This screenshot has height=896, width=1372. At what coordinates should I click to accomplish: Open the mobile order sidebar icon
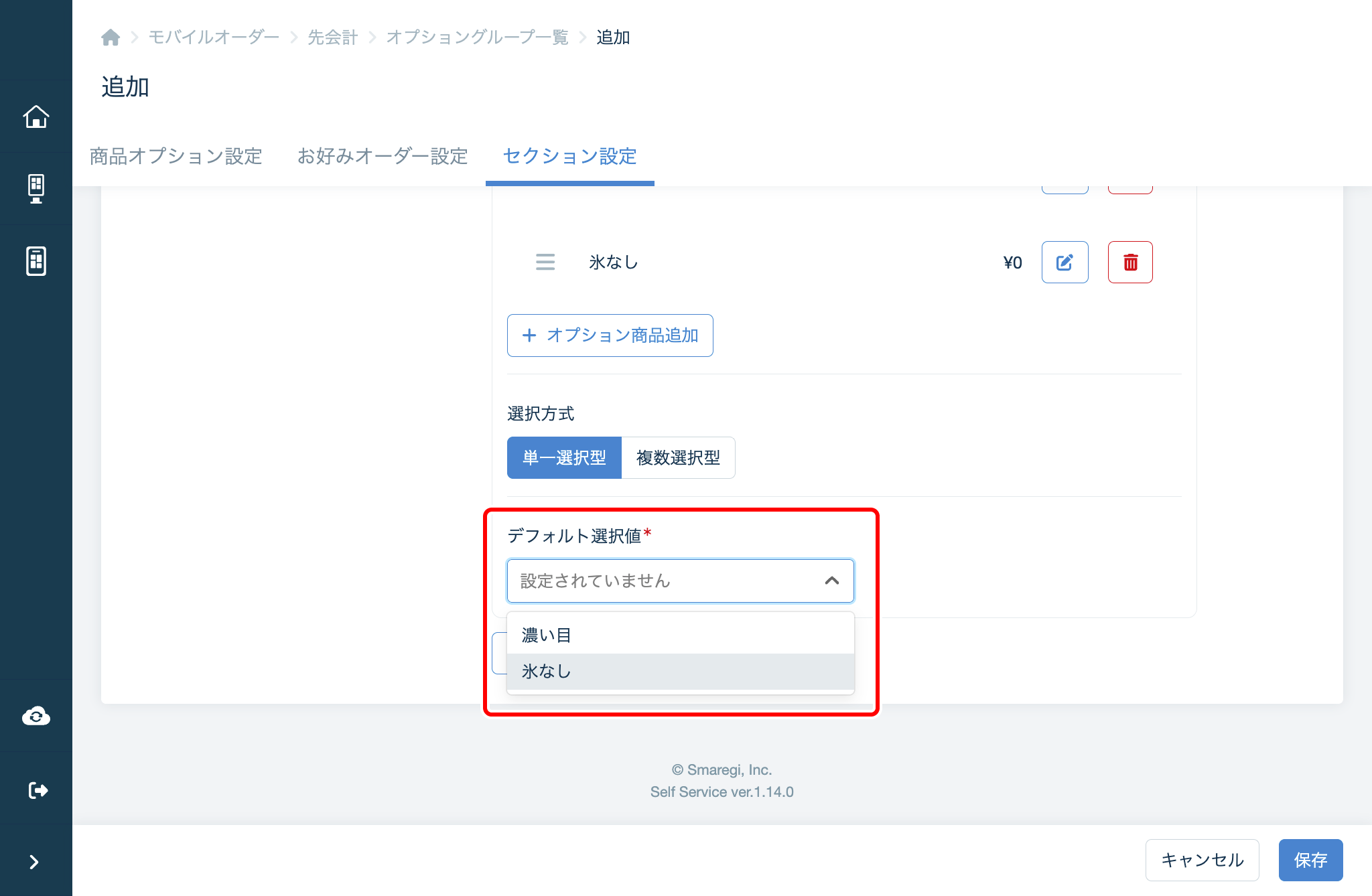[x=36, y=260]
